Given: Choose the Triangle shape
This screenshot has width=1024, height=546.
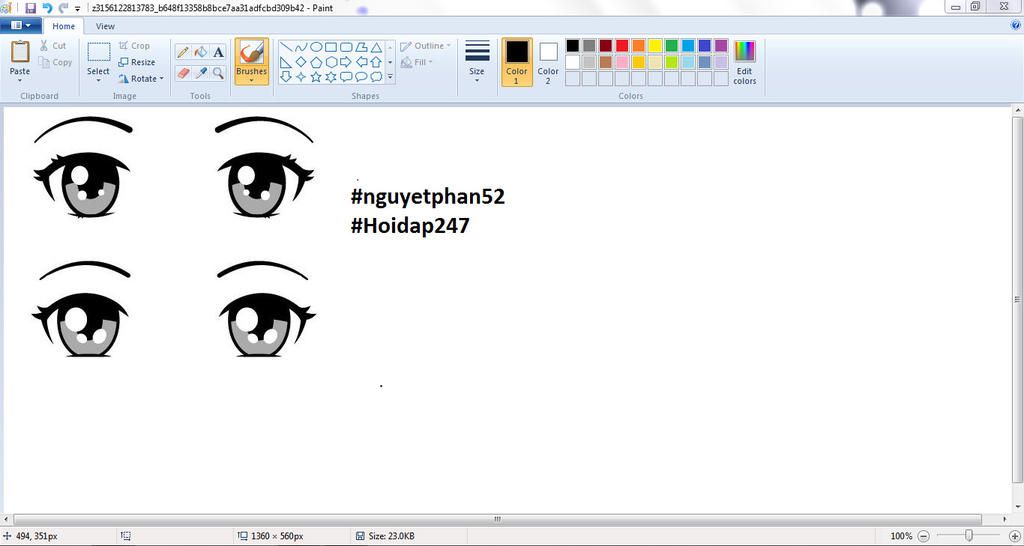Looking at the screenshot, I should [x=376, y=47].
